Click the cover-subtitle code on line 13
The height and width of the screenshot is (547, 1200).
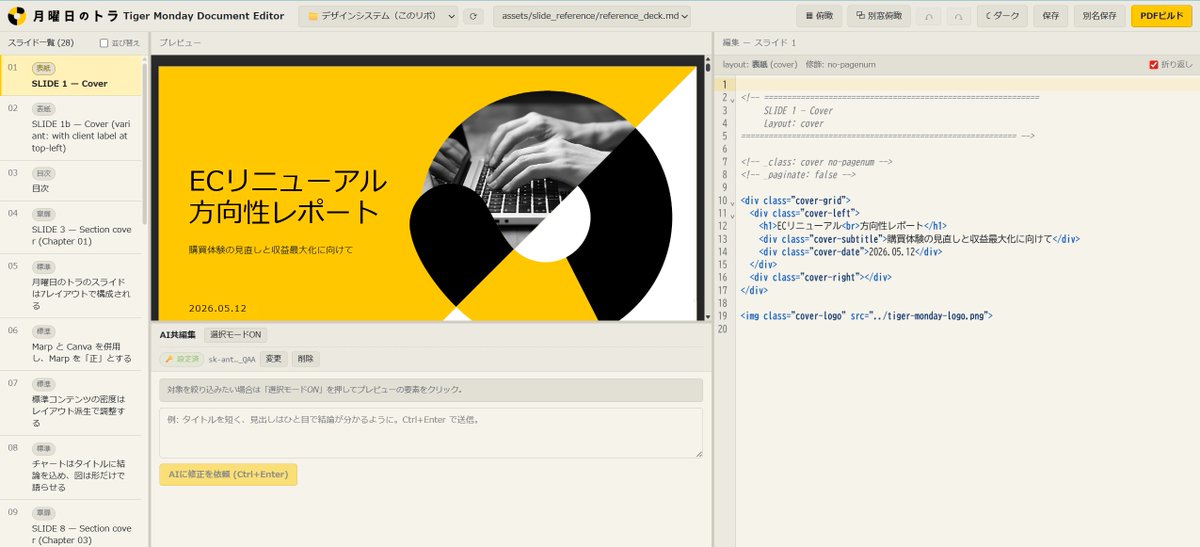coord(920,240)
